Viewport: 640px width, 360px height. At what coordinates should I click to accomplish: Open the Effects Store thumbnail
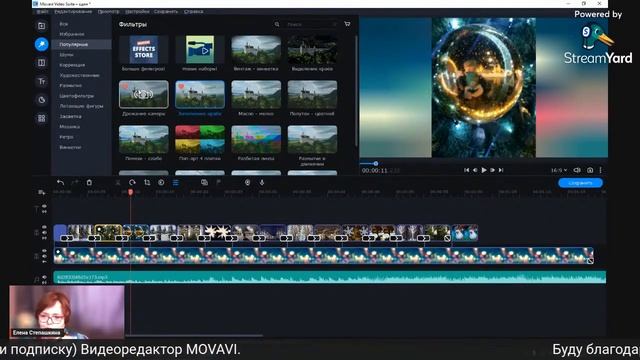(x=143, y=50)
